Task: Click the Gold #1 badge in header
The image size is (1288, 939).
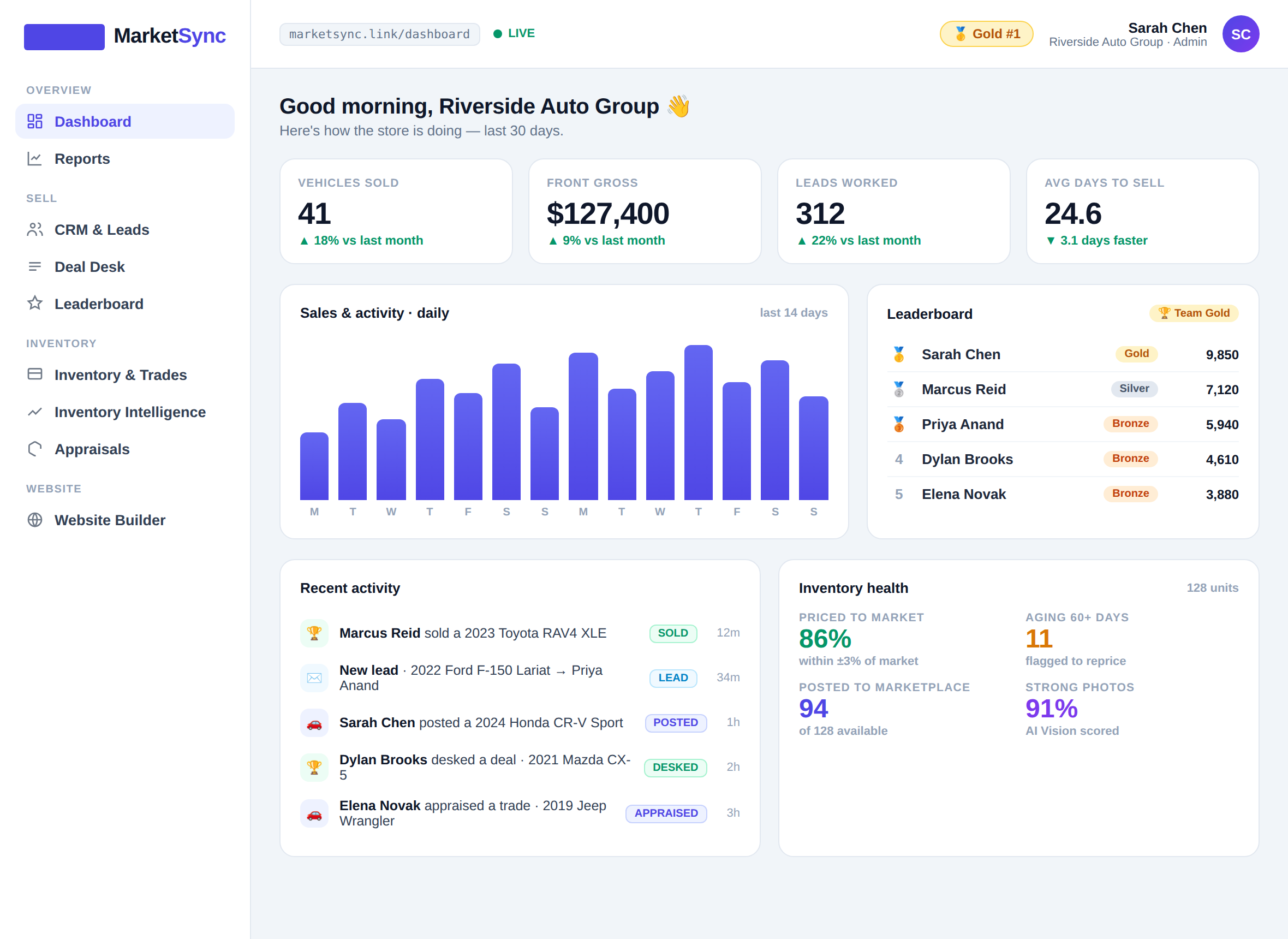Action: (986, 34)
